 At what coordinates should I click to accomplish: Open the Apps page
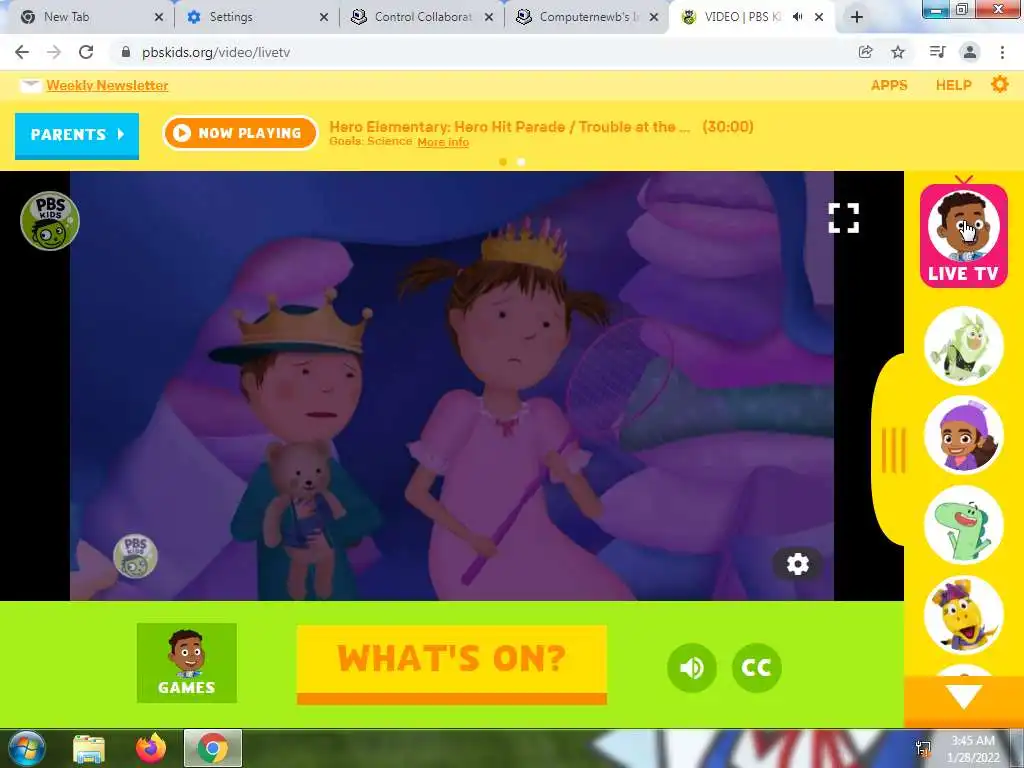click(889, 85)
